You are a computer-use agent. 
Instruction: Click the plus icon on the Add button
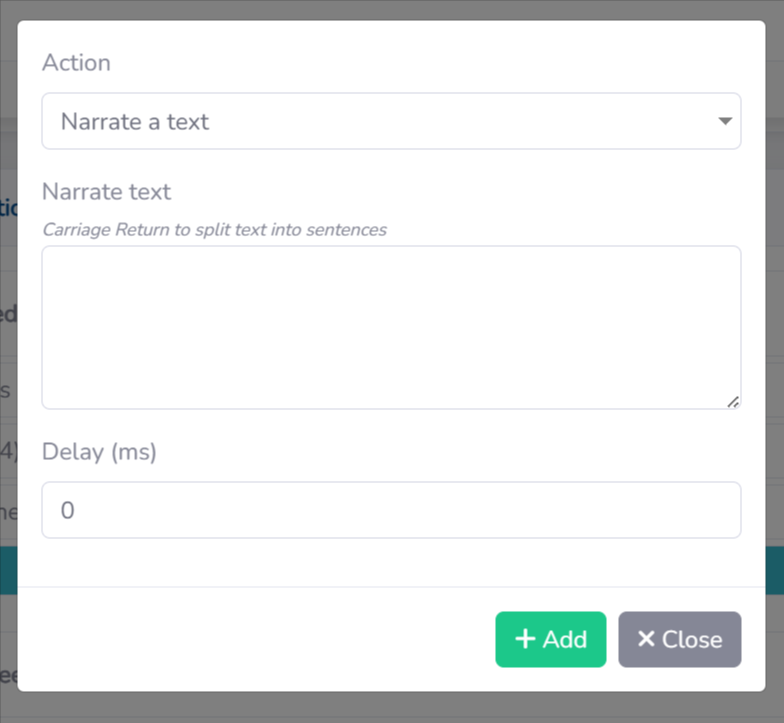(525, 640)
